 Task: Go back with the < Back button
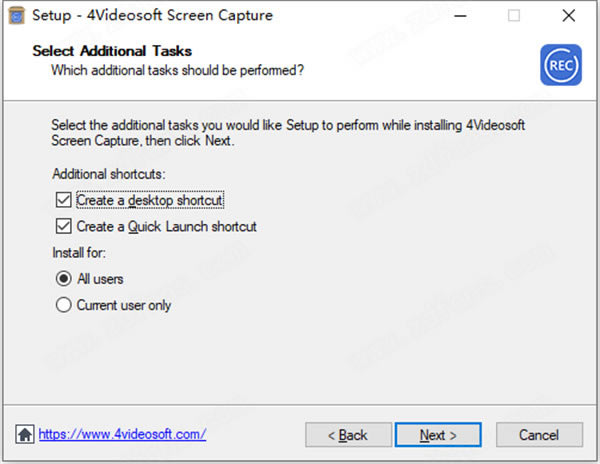[348, 435]
